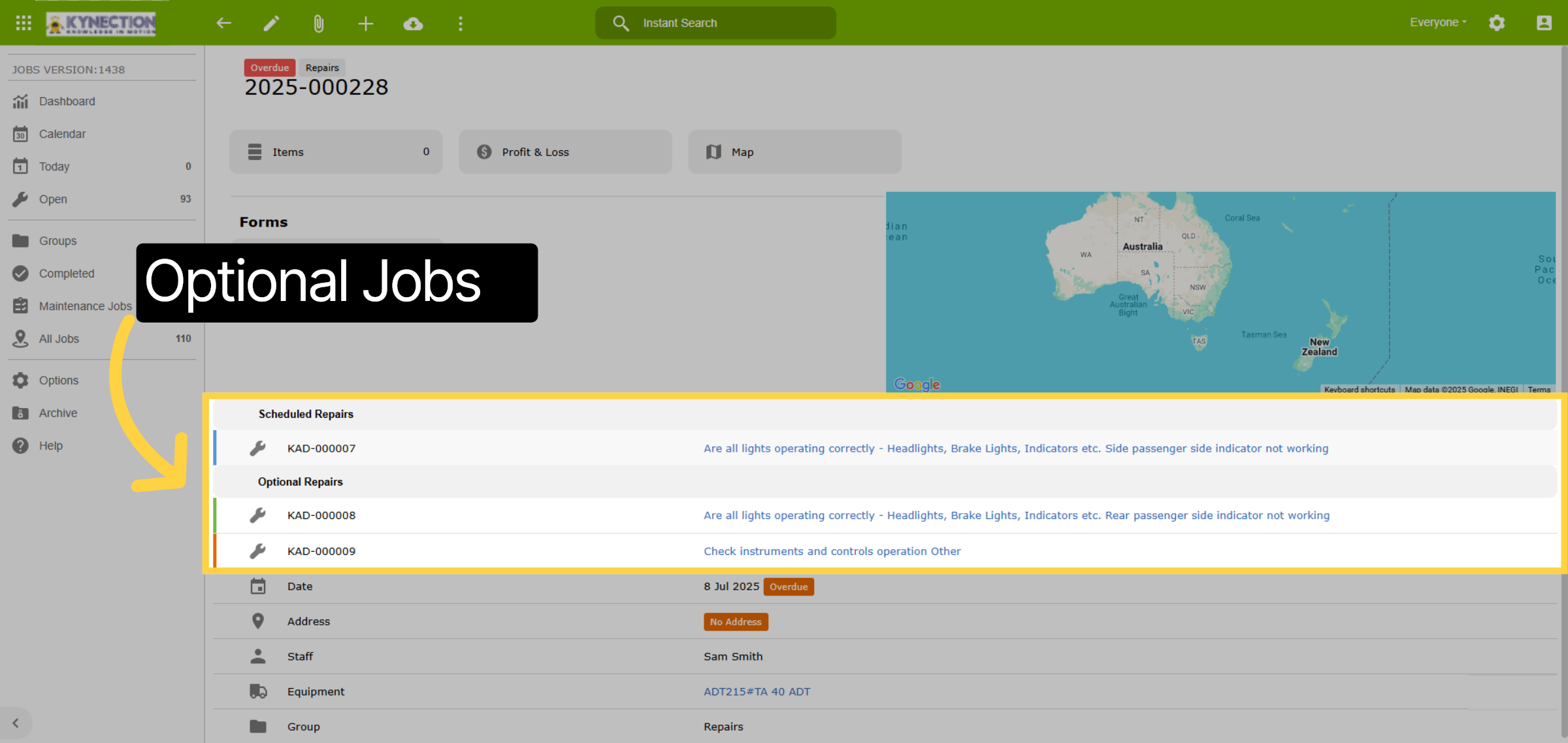
Task: Click the Map button
Action: pyautogui.click(x=794, y=151)
